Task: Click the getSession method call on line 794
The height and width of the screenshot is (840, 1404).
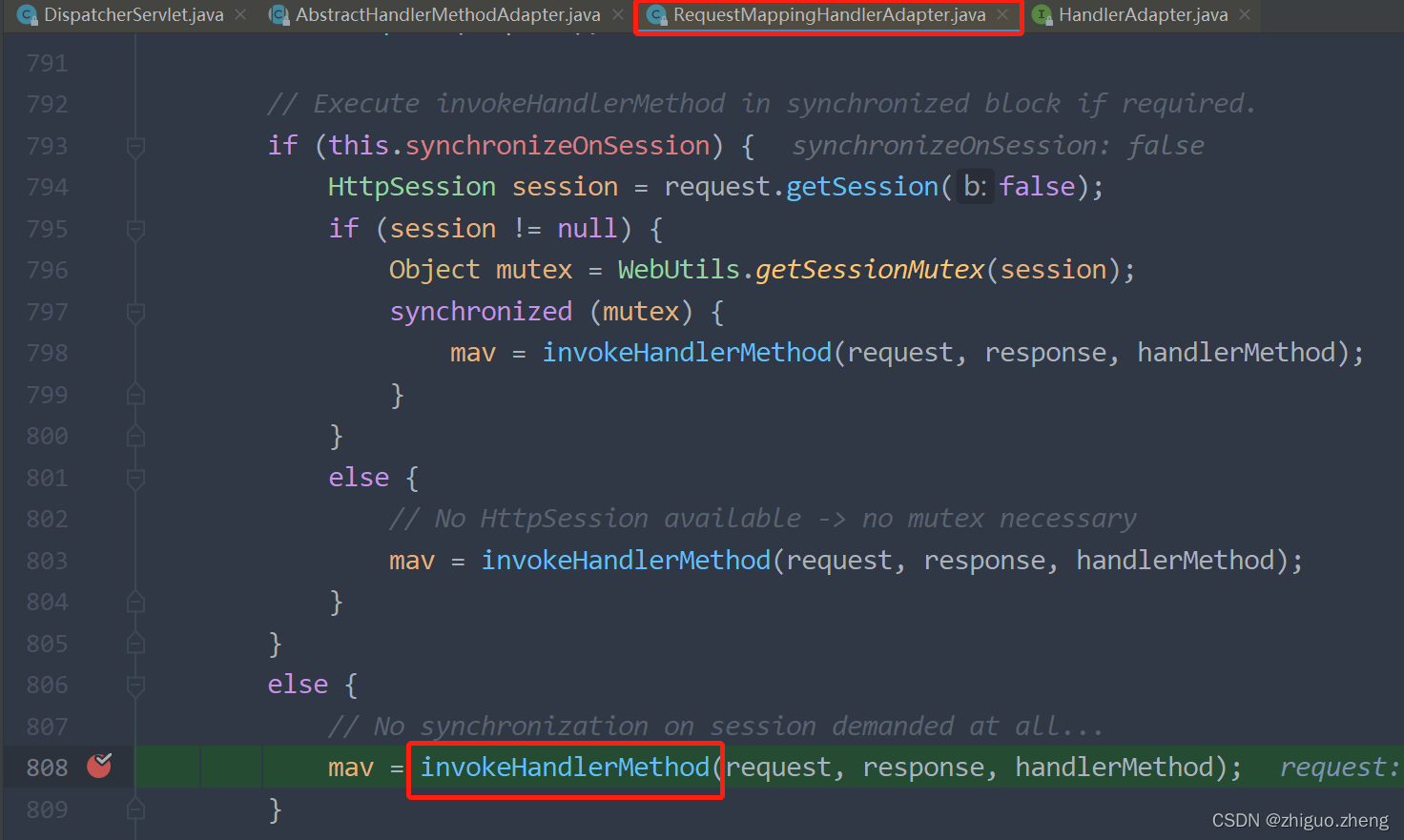Action: tap(862, 187)
